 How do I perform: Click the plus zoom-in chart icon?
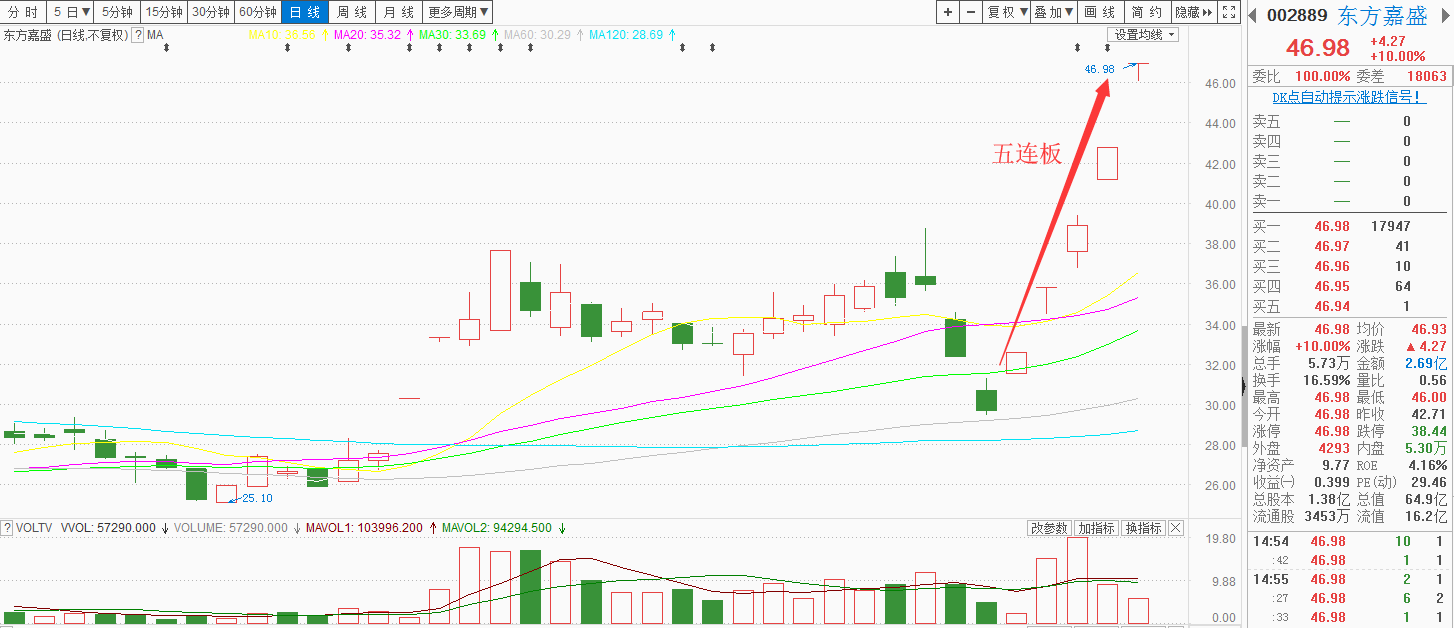(x=948, y=12)
